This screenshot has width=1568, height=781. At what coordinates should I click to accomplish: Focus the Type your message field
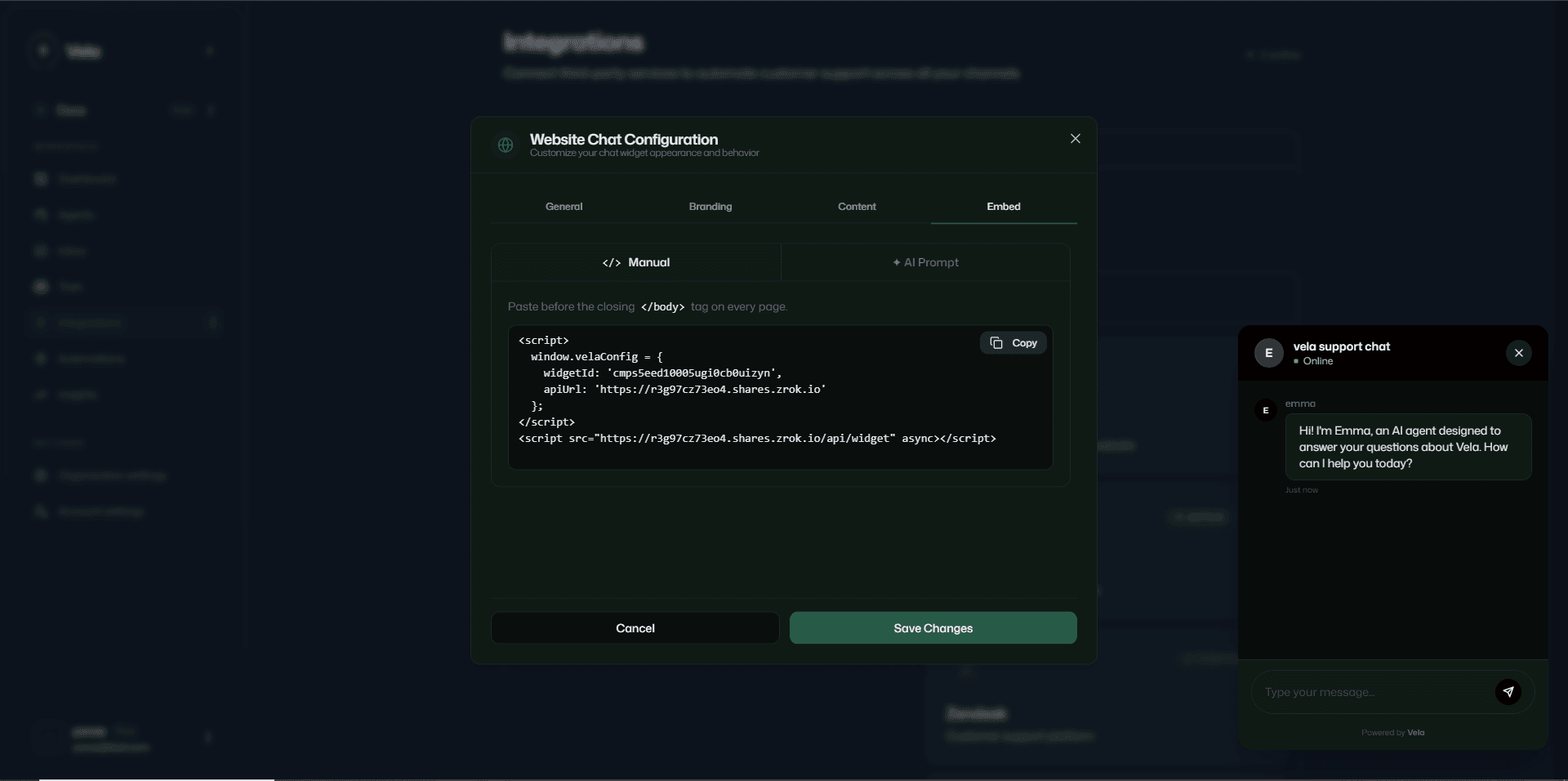[1372, 692]
